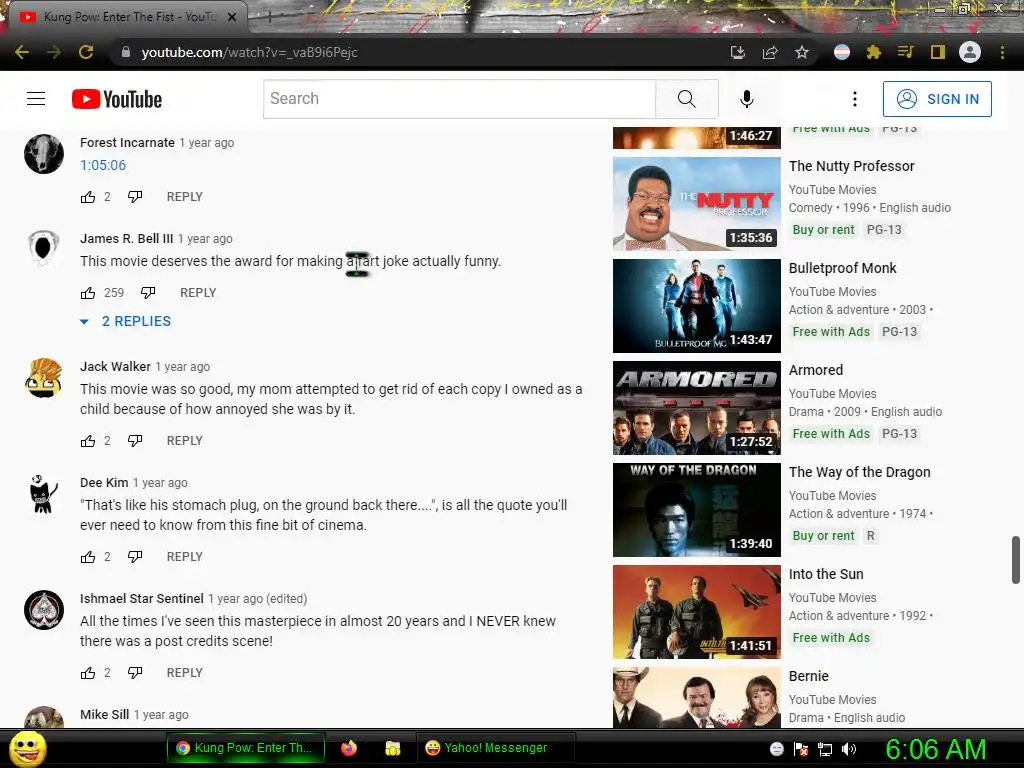The image size is (1024, 768).
Task: Click the SIGN IN button
Action: click(937, 99)
